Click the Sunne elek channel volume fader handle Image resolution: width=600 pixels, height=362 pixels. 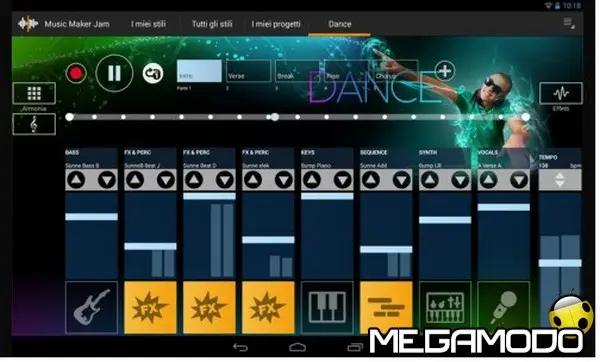click(268, 240)
